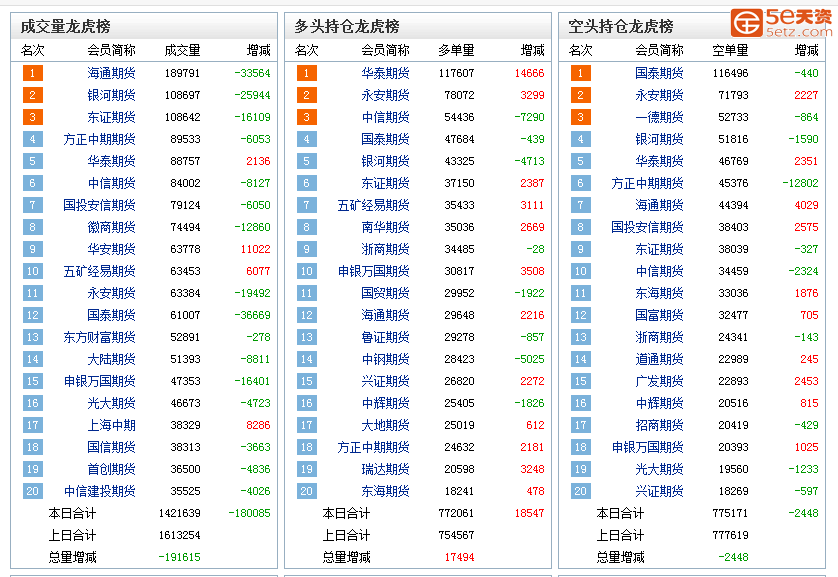The height and width of the screenshot is (577, 838).
Task: Select long position value 117607
Action: pos(456,73)
